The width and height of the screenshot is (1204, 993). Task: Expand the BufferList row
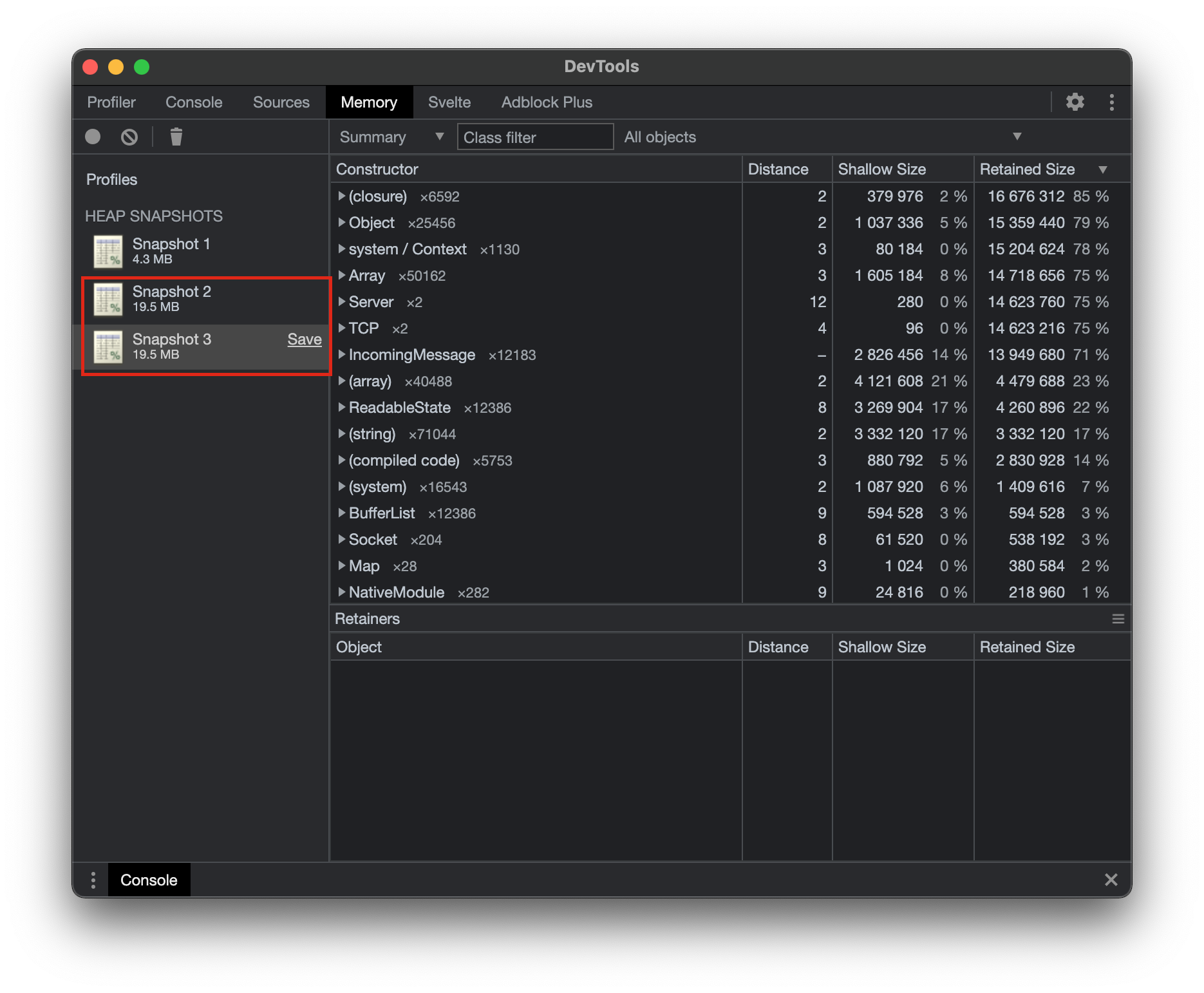point(342,513)
